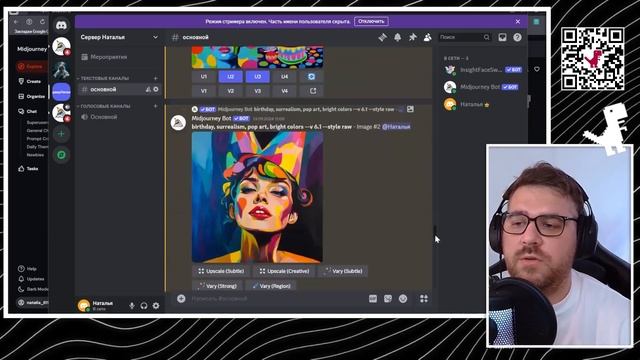Screen dimensions: 640x360
Task: Click Upscale (Subtle) button
Action: click(x=221, y=271)
